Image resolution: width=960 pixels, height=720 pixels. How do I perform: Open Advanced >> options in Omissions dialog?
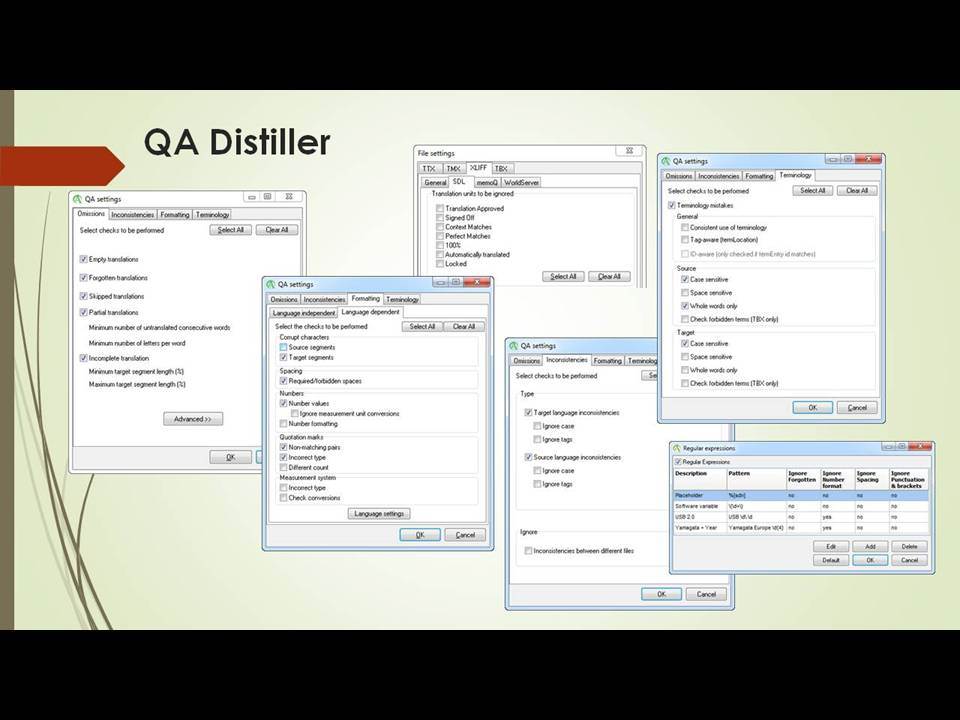pos(193,419)
